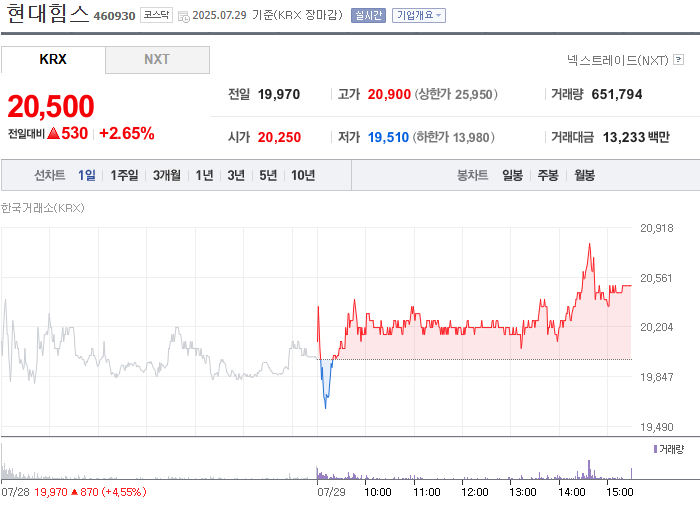The image size is (700, 505).
Task: Show the 주봉 candlestick chart
Action: pos(548,175)
